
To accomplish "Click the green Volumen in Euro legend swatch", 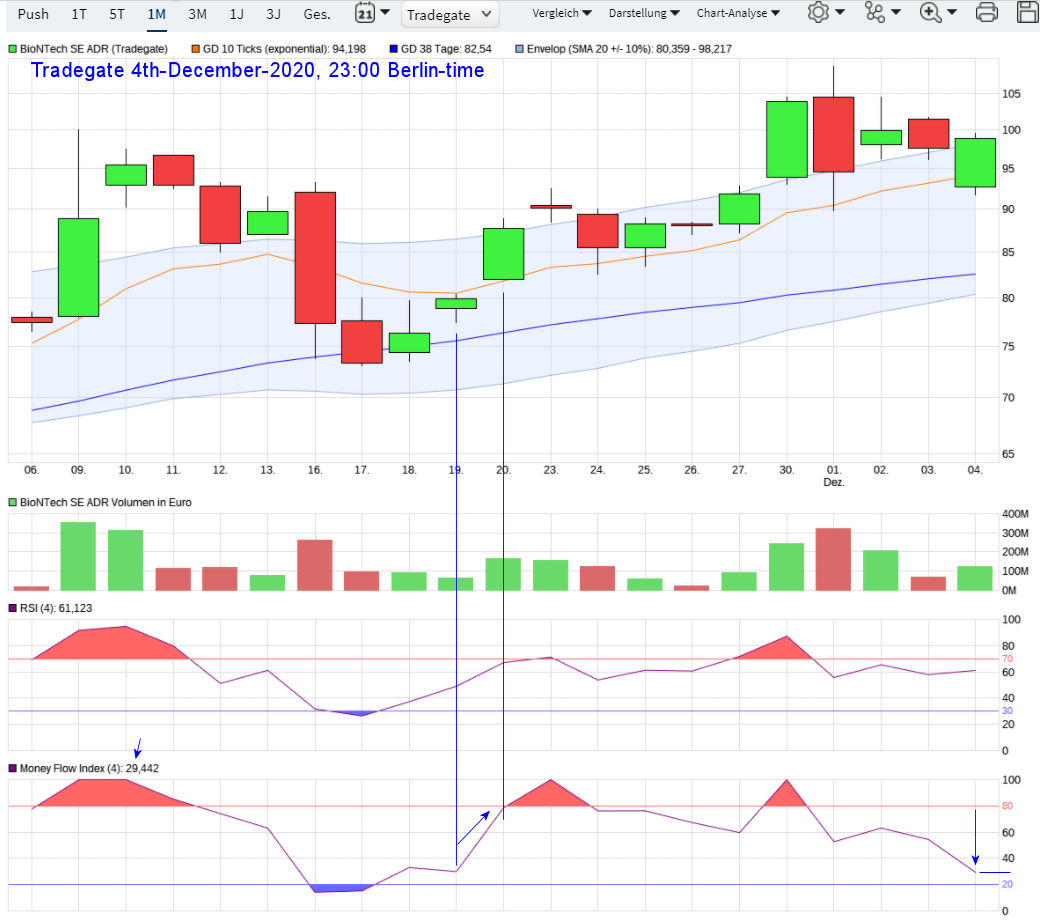I will (13, 503).
